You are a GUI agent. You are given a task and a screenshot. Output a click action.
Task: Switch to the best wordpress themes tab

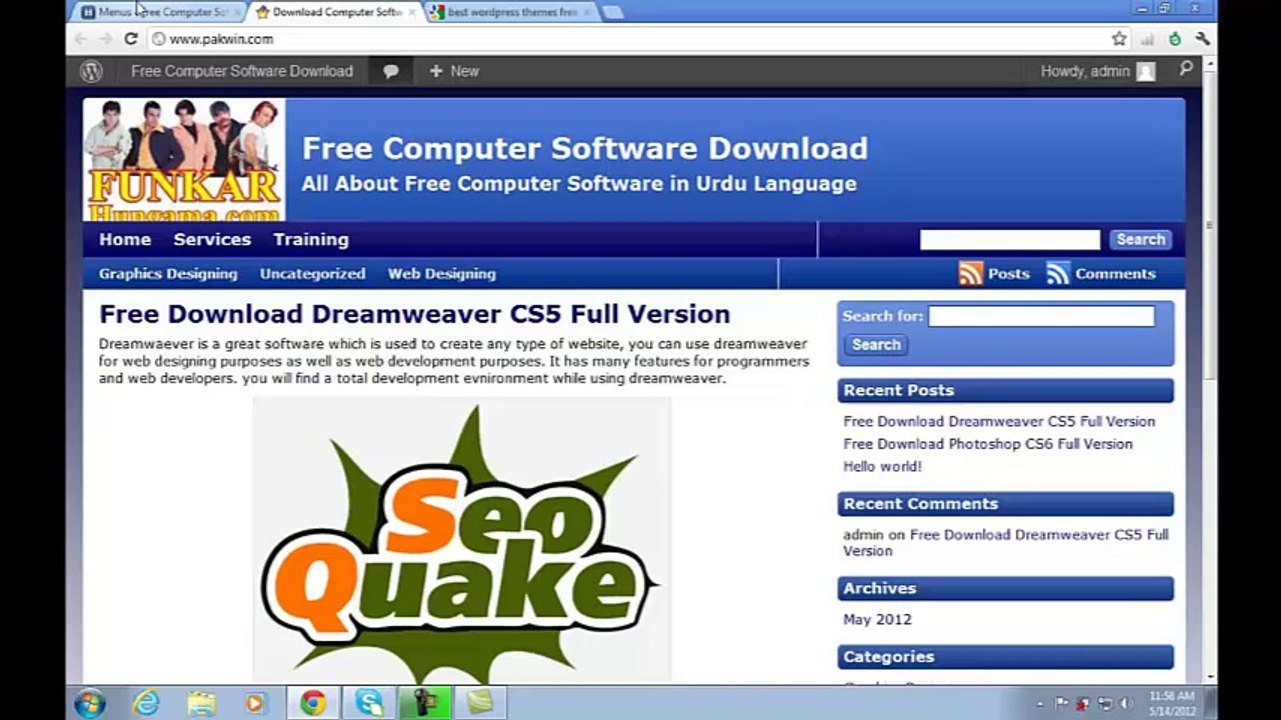click(x=511, y=12)
